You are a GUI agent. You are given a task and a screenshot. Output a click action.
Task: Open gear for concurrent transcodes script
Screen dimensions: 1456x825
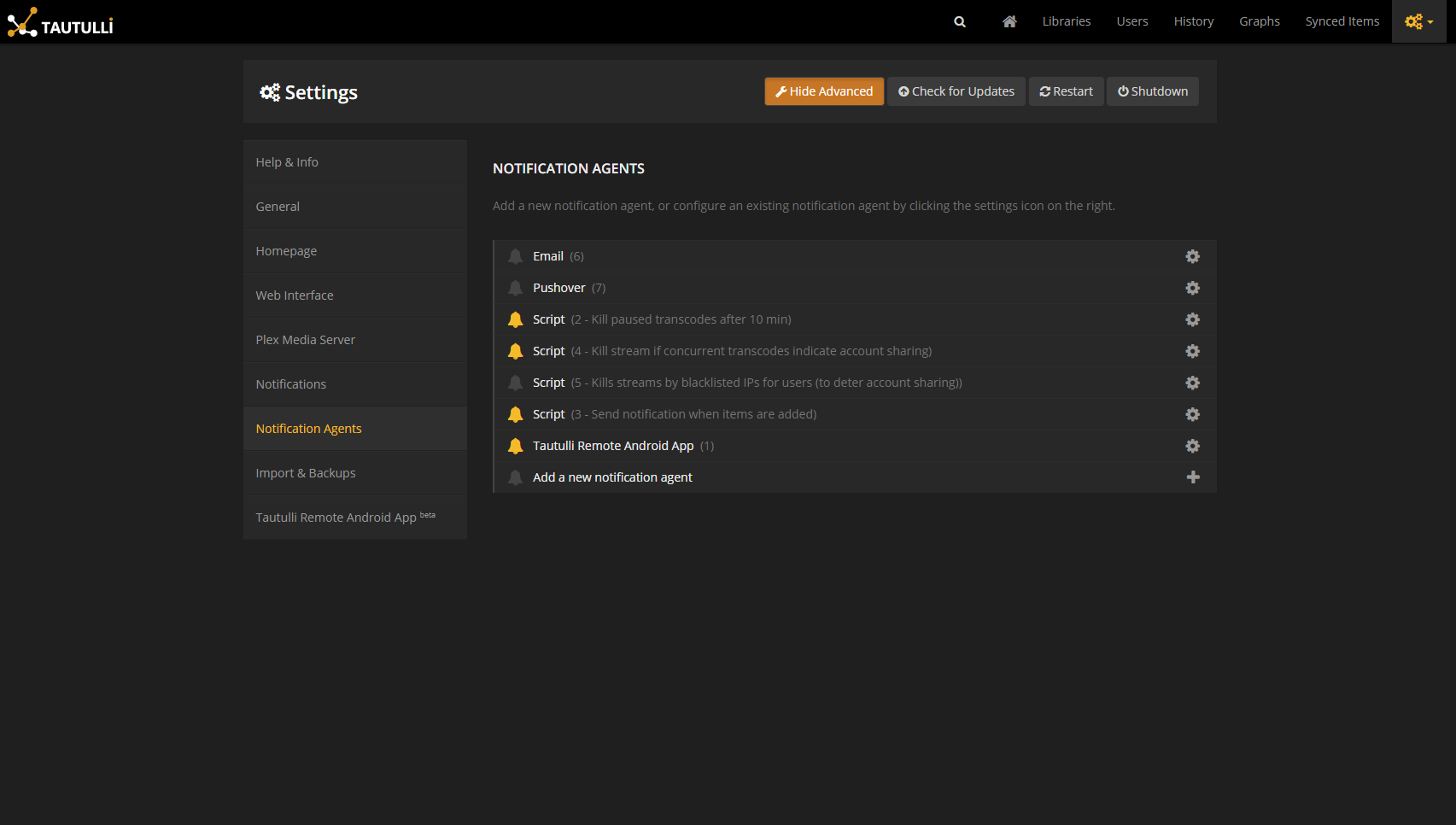pyautogui.click(x=1192, y=351)
